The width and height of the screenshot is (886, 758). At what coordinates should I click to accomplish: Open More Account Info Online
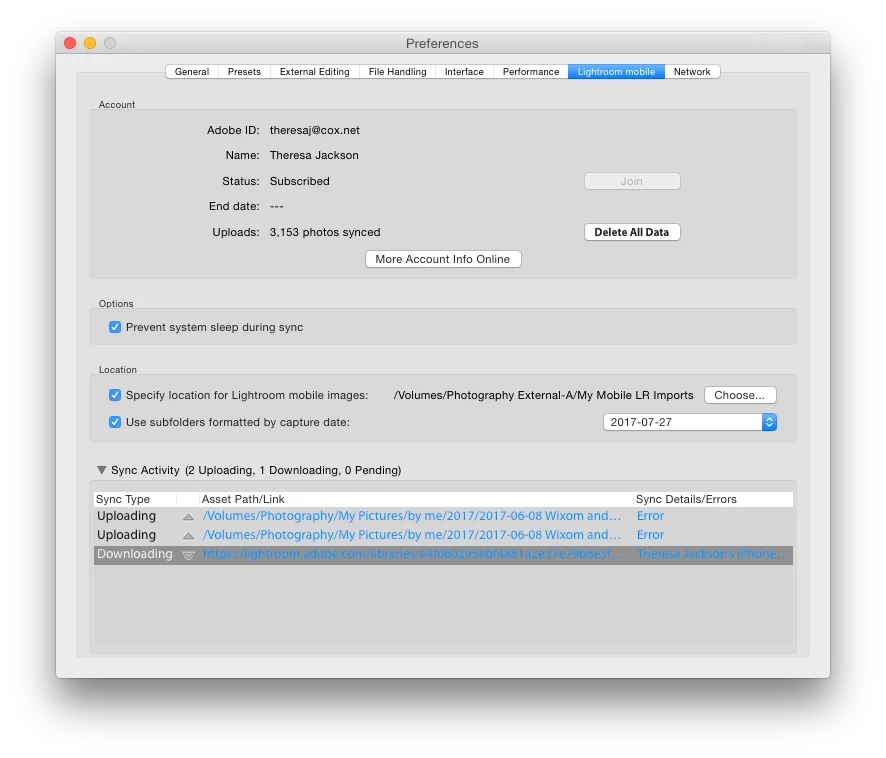pyautogui.click(x=442, y=259)
